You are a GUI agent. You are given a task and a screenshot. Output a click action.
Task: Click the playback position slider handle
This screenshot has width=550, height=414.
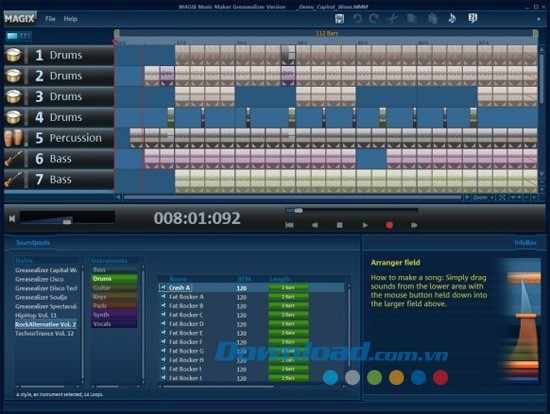pos(298,211)
